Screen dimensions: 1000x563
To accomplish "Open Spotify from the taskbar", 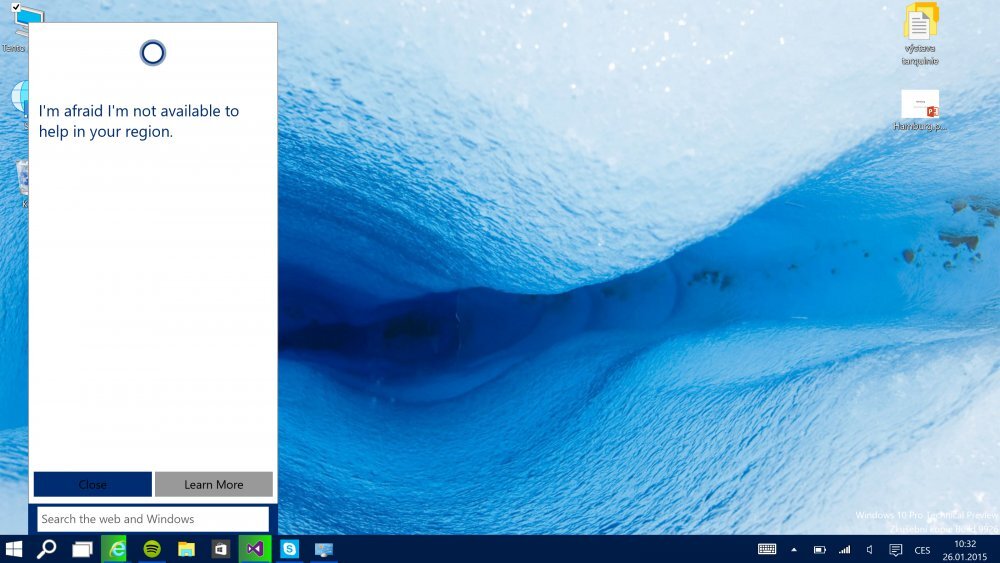I will coord(152,549).
